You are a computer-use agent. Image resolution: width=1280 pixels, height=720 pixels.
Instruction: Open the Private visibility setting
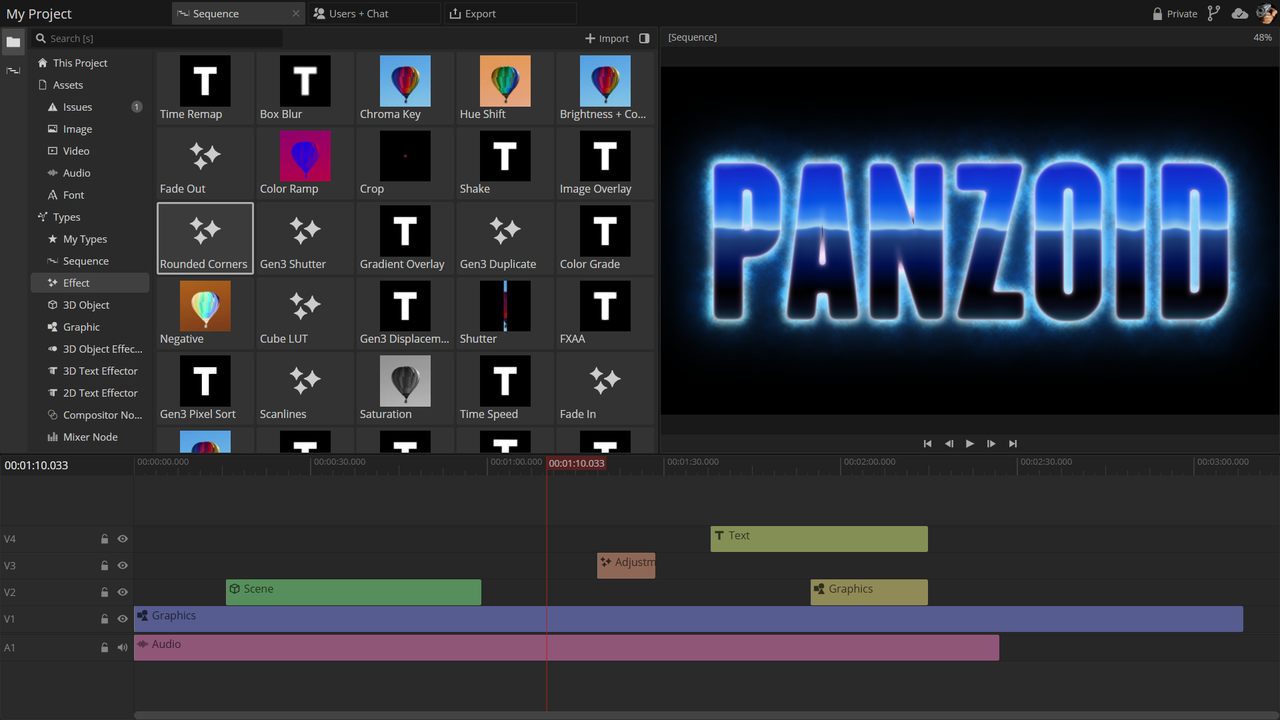click(1174, 14)
